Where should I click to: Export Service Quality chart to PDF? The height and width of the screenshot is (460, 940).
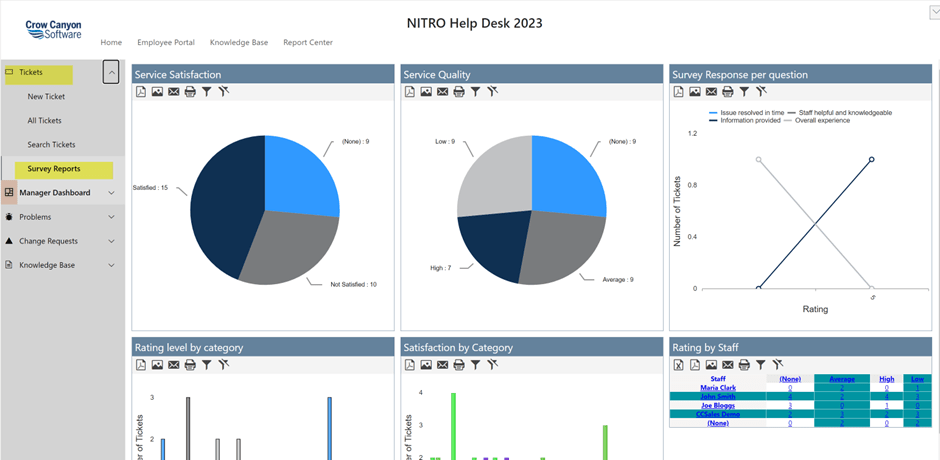point(409,92)
